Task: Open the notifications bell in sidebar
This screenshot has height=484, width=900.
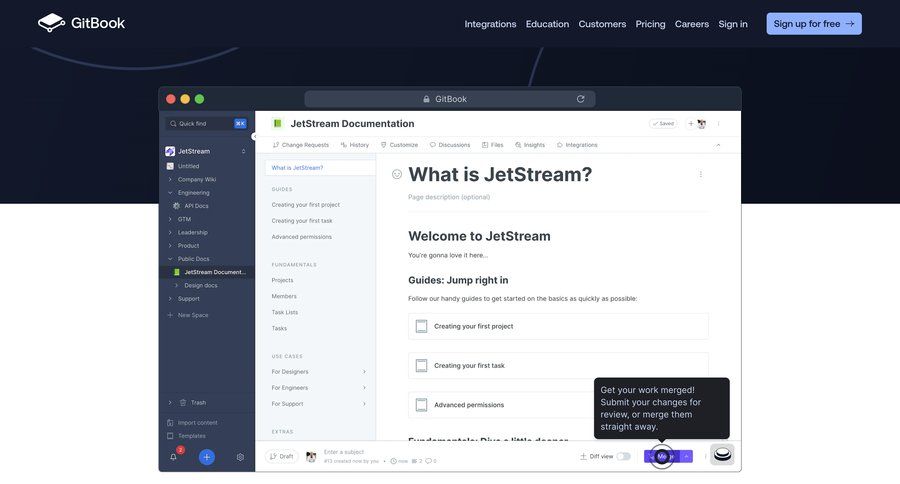Action: click(x=173, y=457)
